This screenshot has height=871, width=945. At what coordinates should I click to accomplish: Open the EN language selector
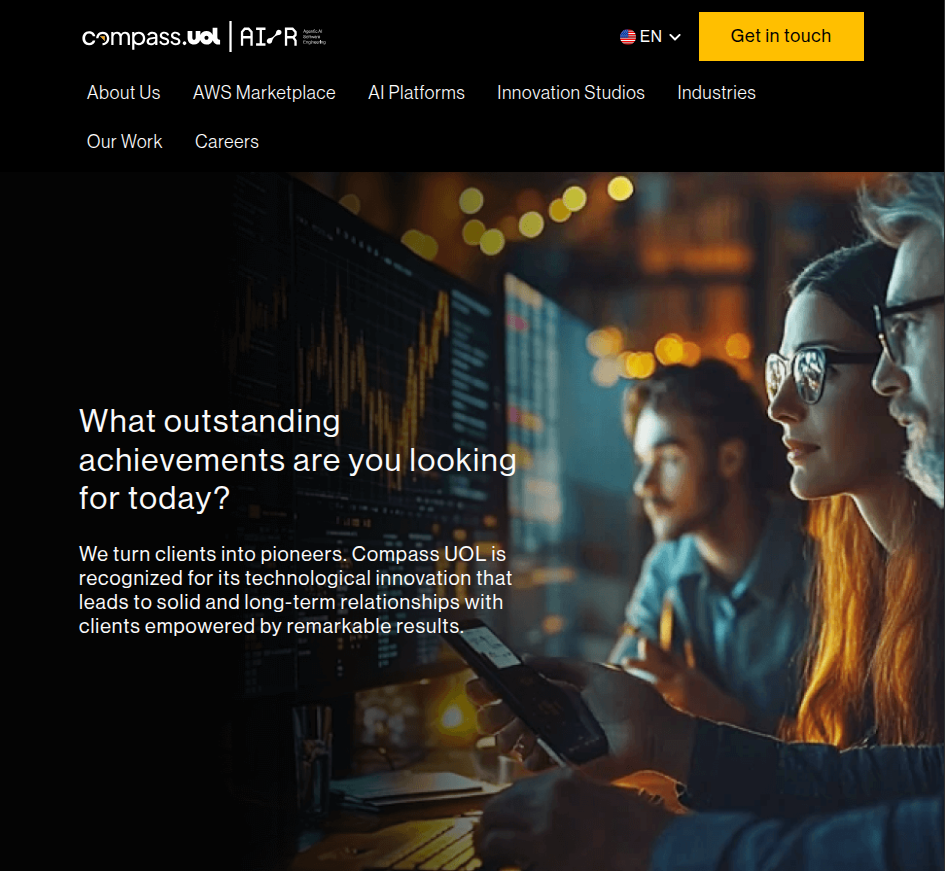click(x=650, y=37)
